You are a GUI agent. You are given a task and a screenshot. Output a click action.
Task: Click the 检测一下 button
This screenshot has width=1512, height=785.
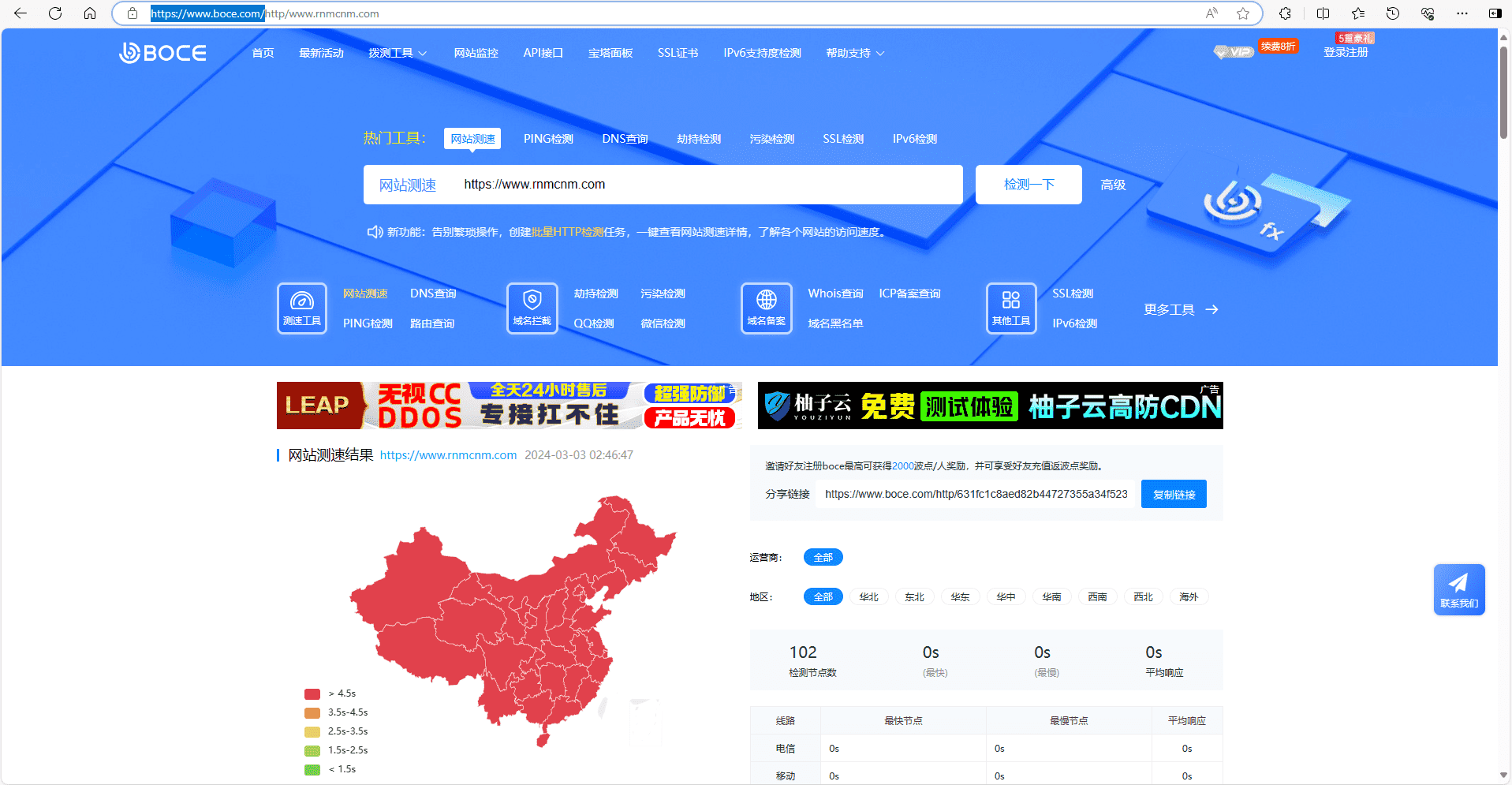(1028, 184)
